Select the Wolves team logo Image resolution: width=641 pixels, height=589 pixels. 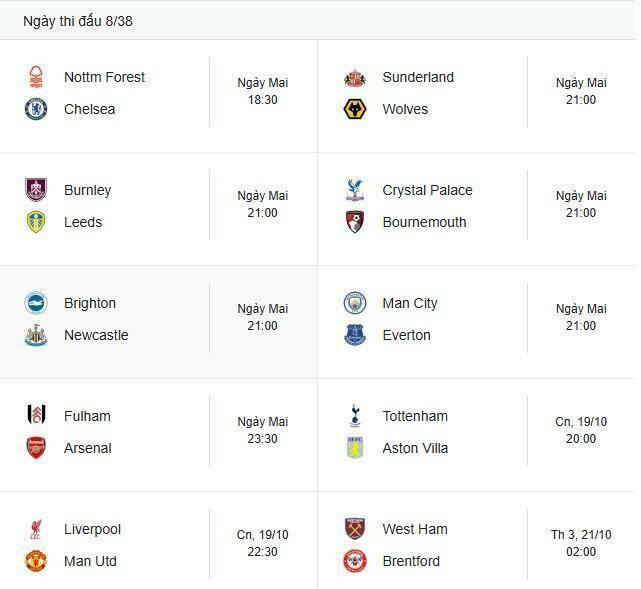click(x=355, y=109)
